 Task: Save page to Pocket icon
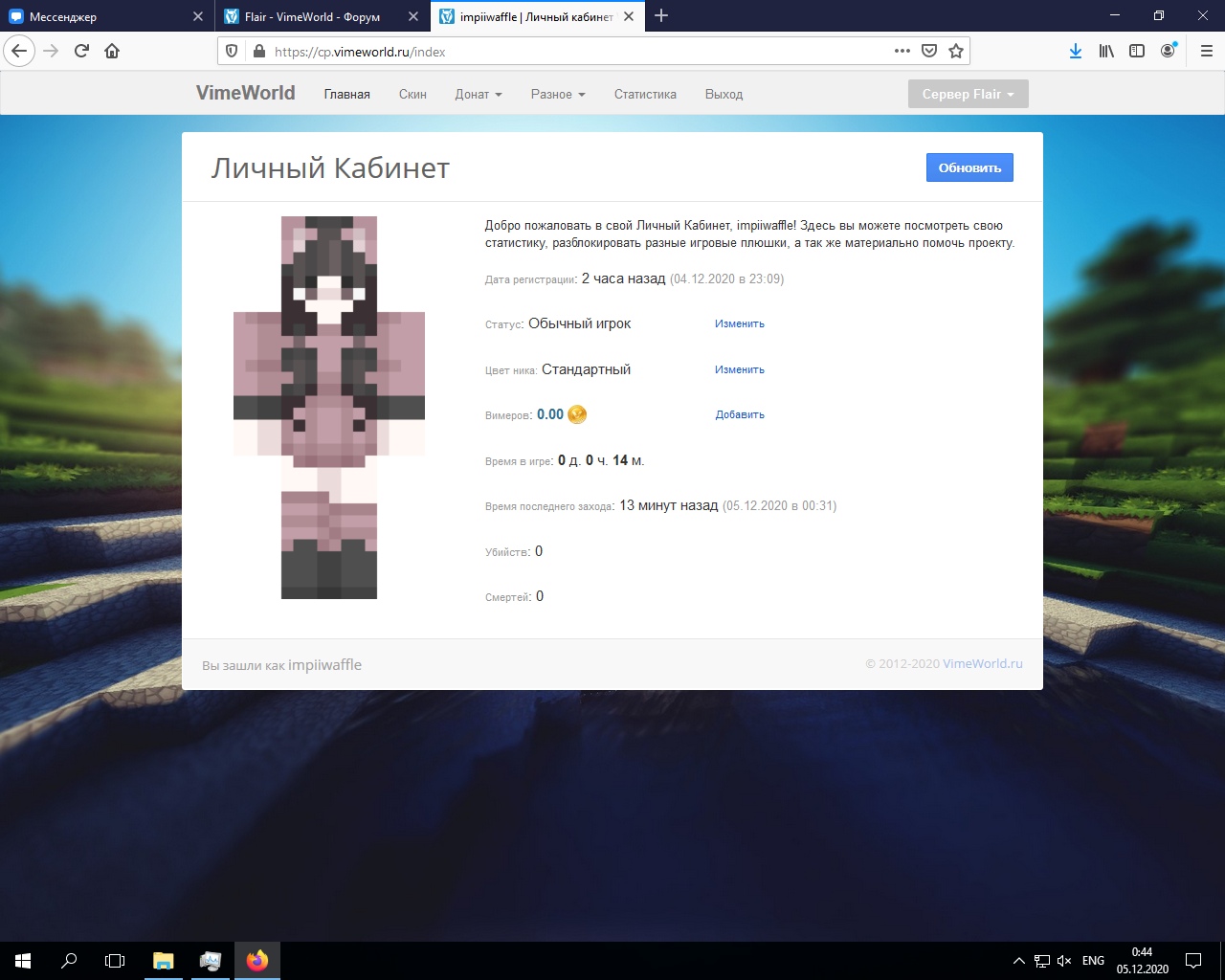(x=929, y=52)
